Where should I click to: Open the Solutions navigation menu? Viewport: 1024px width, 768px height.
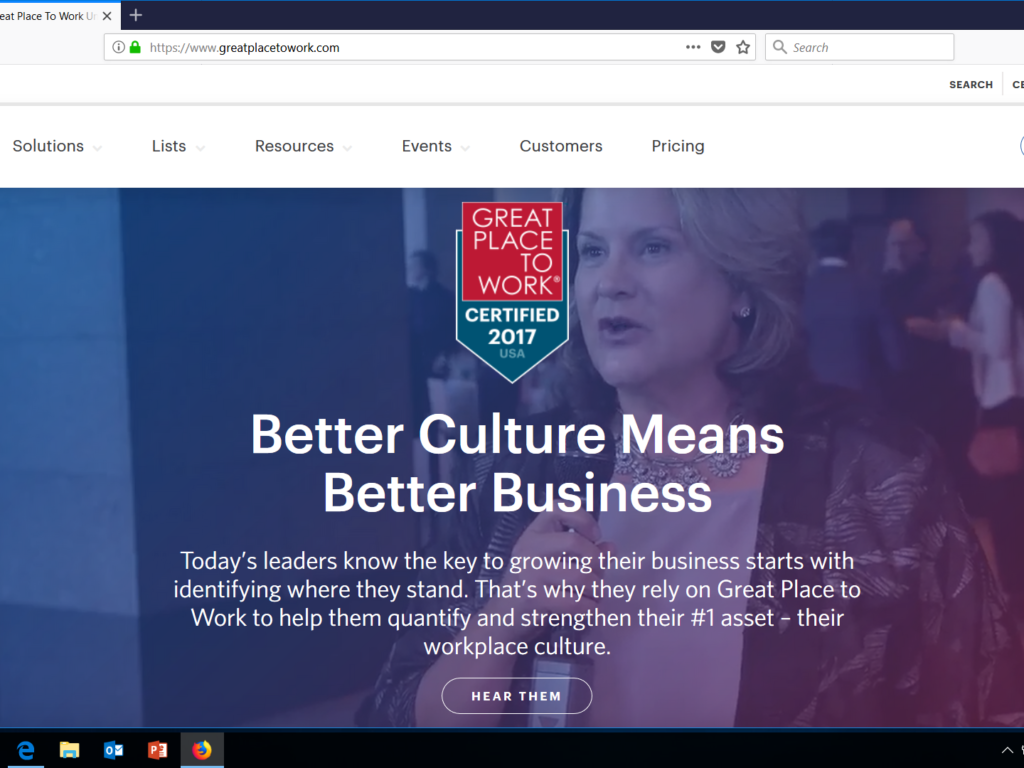click(48, 146)
